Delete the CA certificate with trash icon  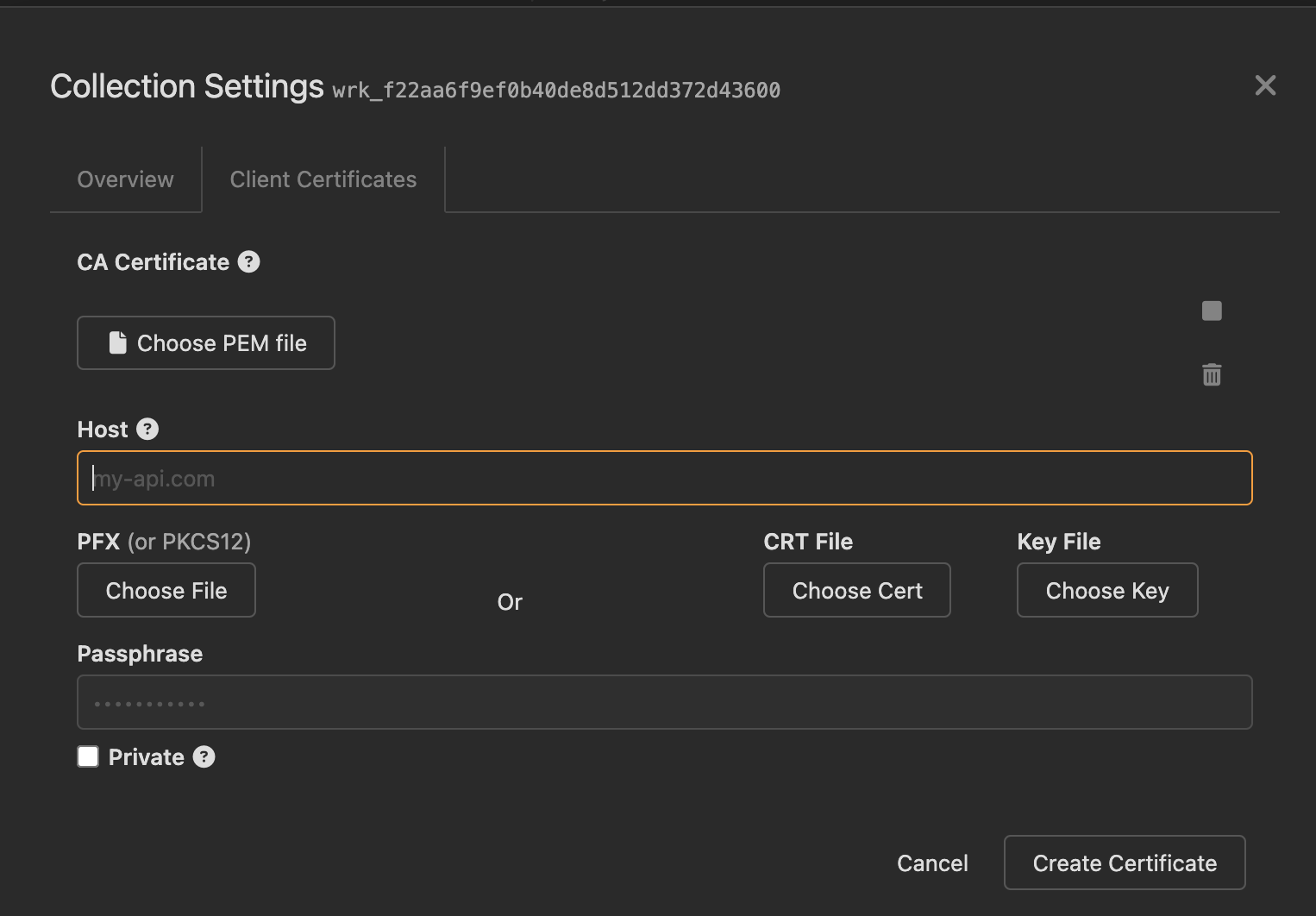coord(1212,374)
